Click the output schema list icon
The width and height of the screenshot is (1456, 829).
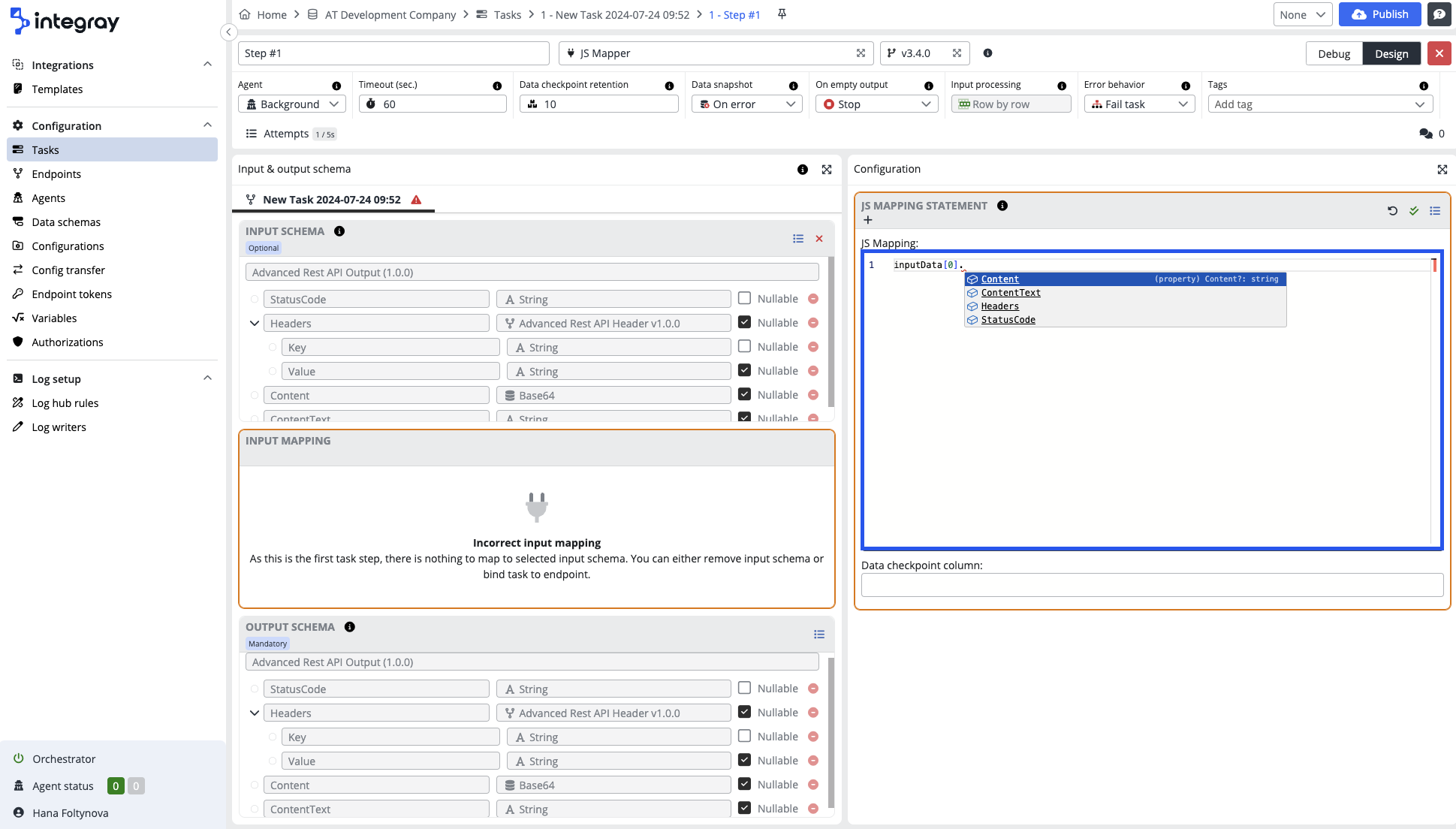(819, 635)
